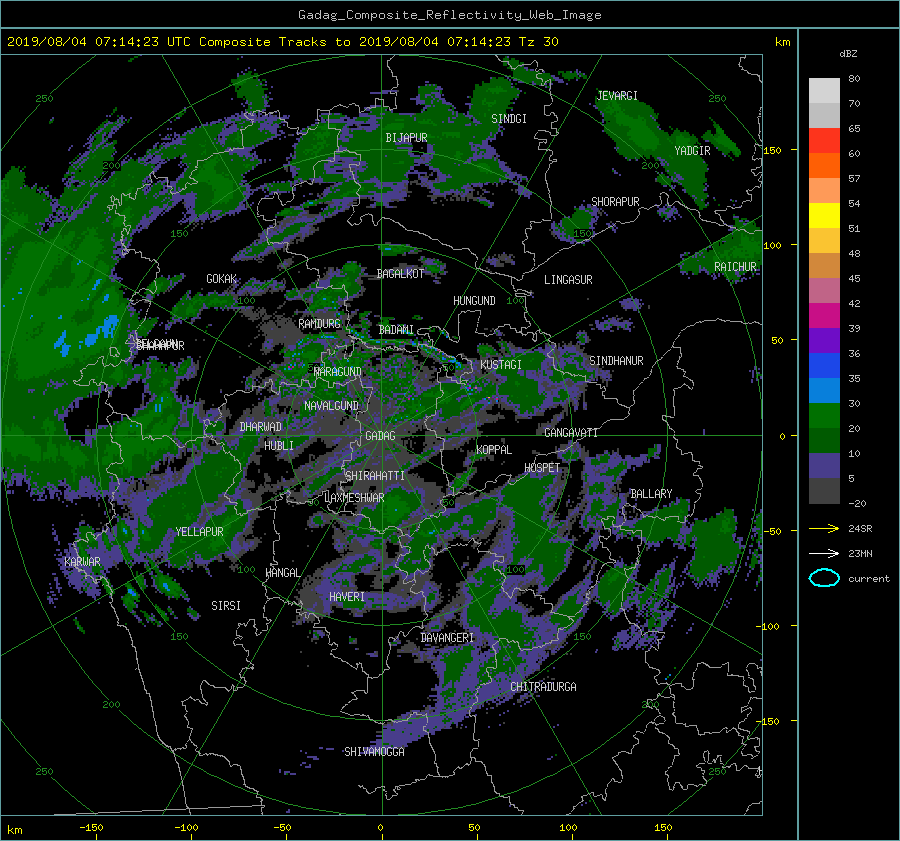Click the SIRSI city label
Viewport: 900px width, 841px height.
point(226,606)
